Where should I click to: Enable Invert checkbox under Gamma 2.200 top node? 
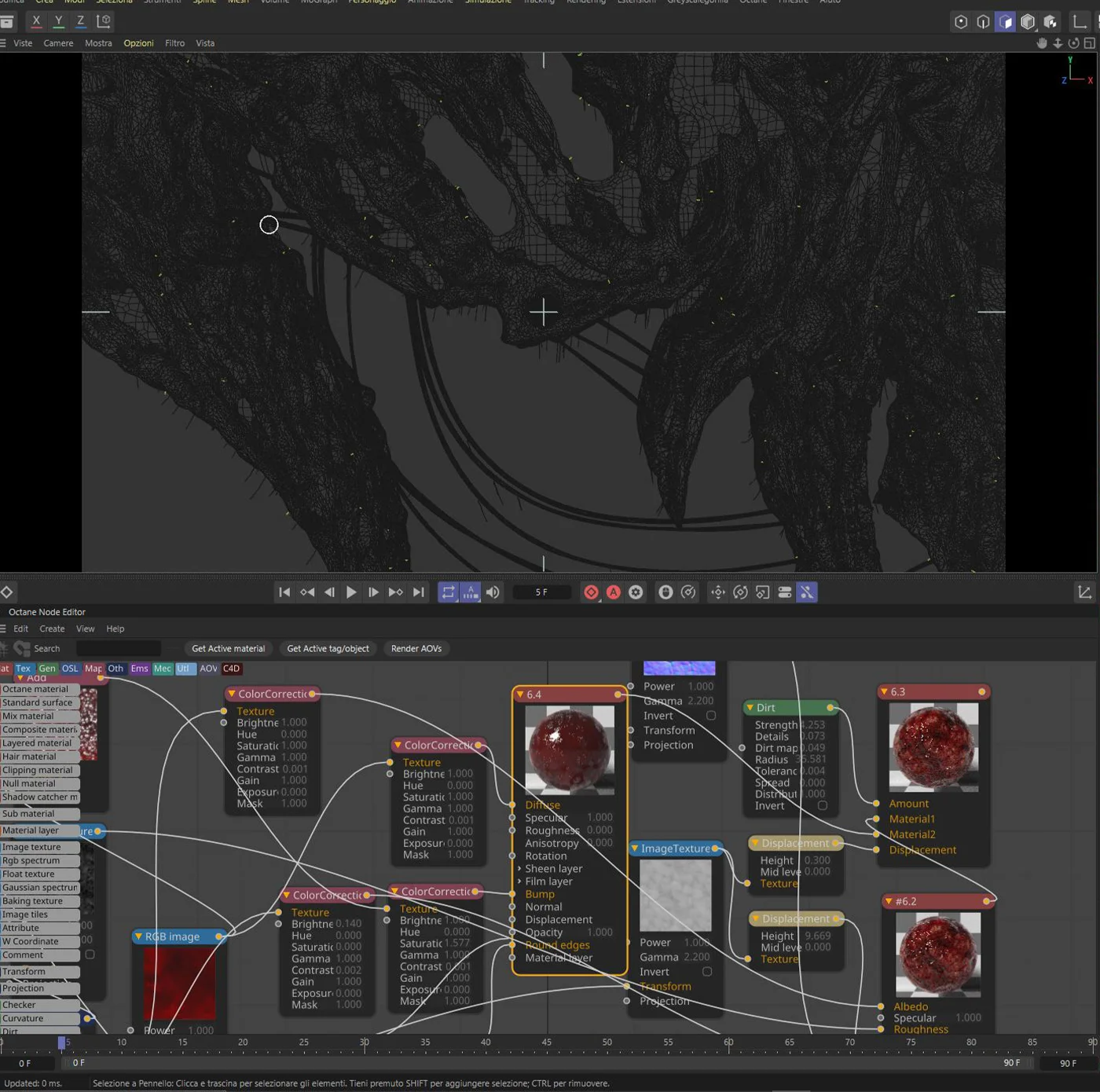(710, 716)
